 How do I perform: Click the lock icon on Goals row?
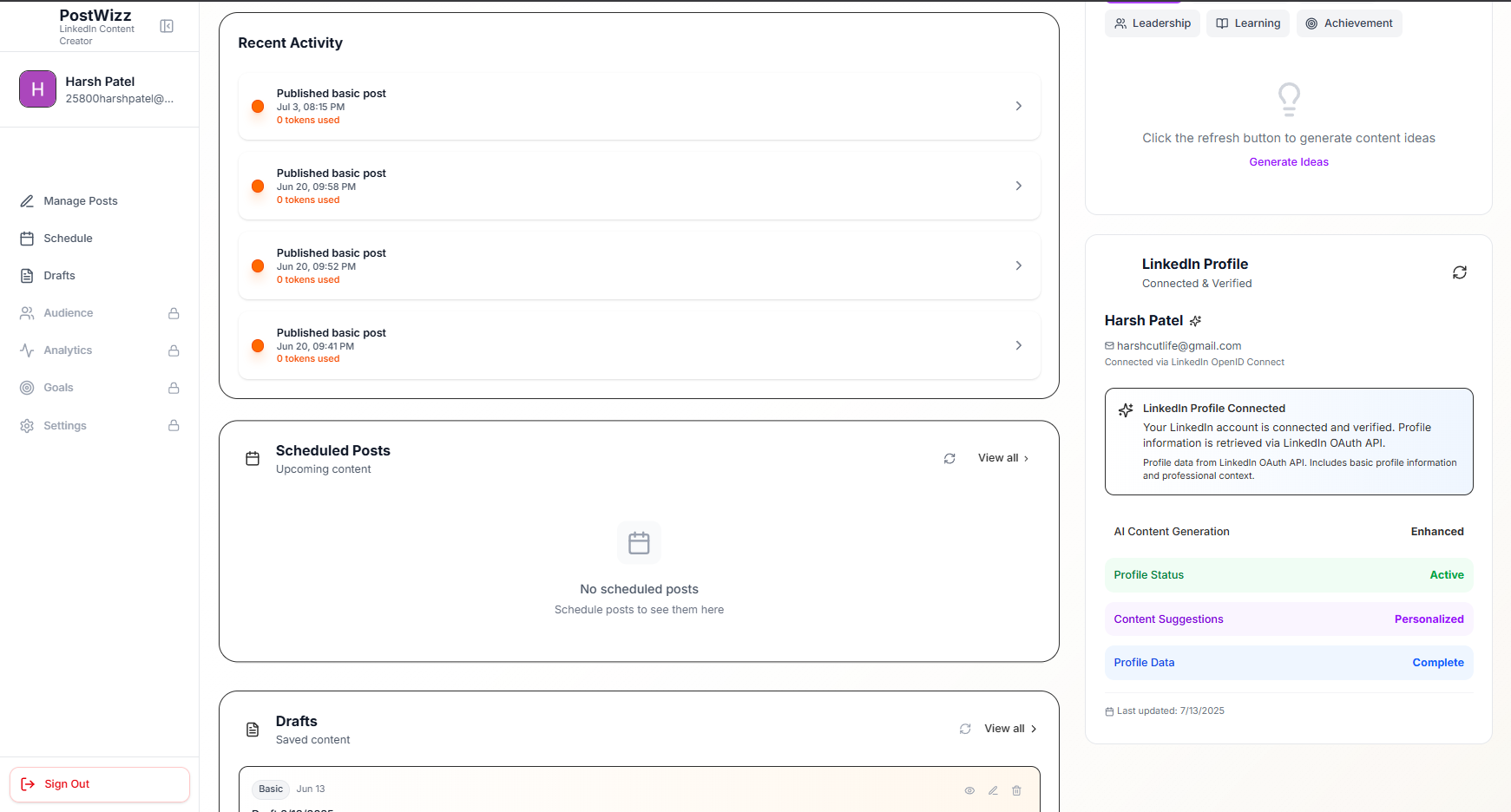tap(174, 388)
